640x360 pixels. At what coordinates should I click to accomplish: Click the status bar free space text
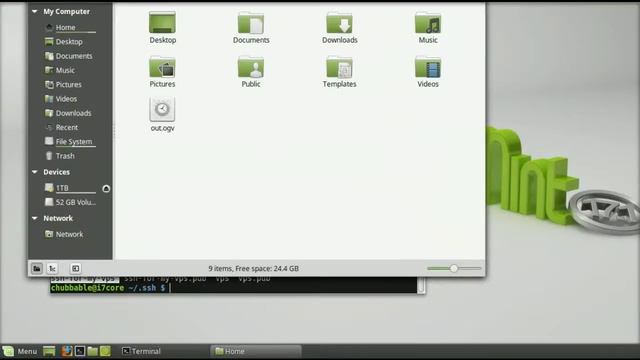(253, 269)
